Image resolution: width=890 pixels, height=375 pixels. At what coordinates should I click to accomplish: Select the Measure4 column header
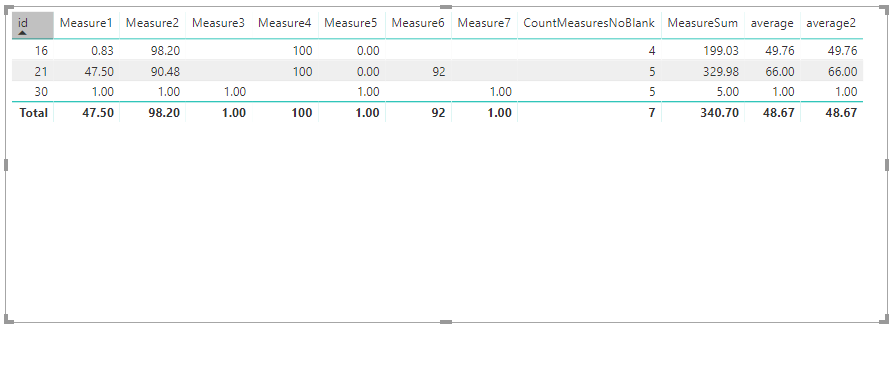point(285,23)
